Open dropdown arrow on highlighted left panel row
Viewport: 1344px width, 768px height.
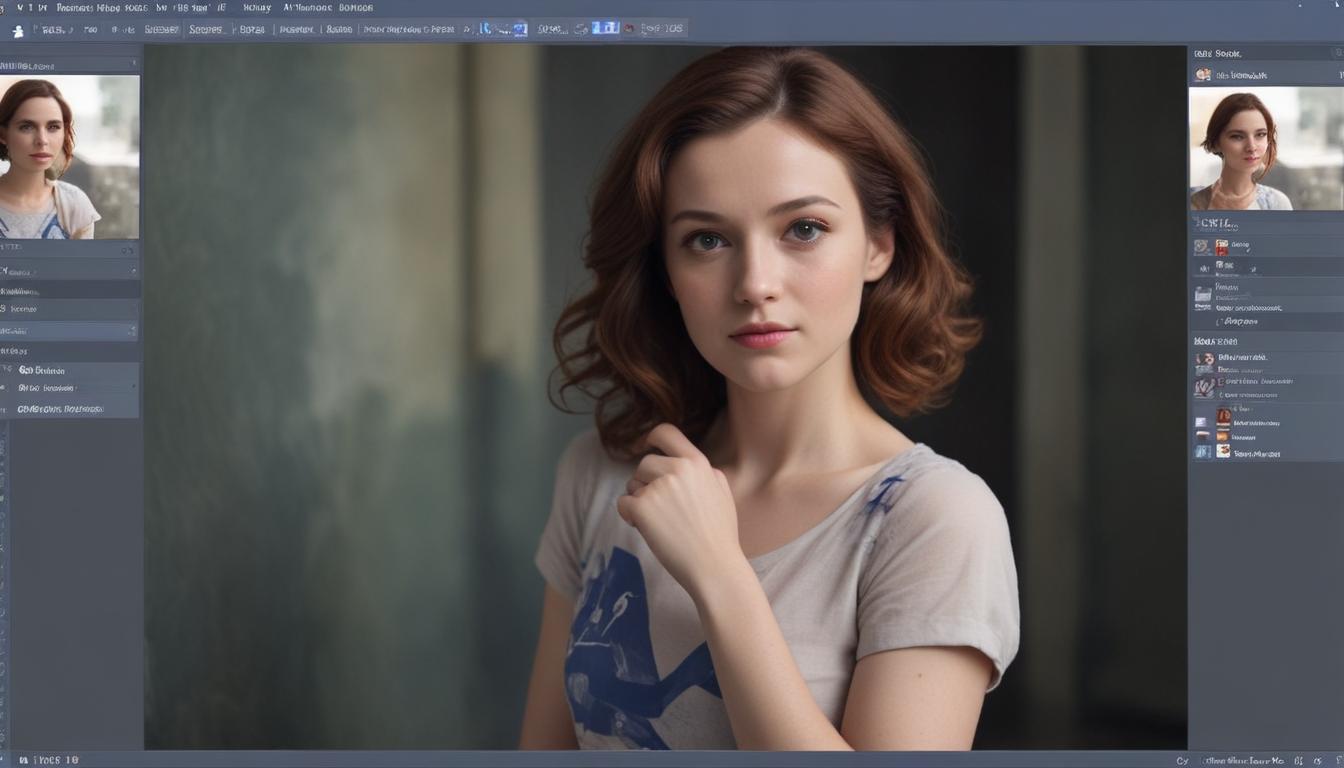coord(132,330)
